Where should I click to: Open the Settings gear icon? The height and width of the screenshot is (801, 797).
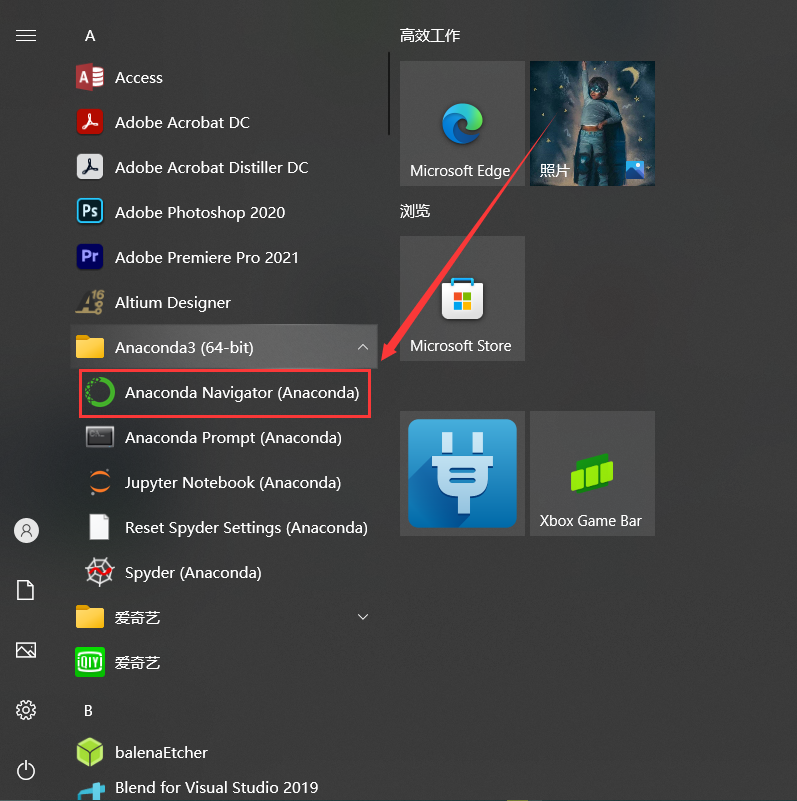tap(26, 710)
